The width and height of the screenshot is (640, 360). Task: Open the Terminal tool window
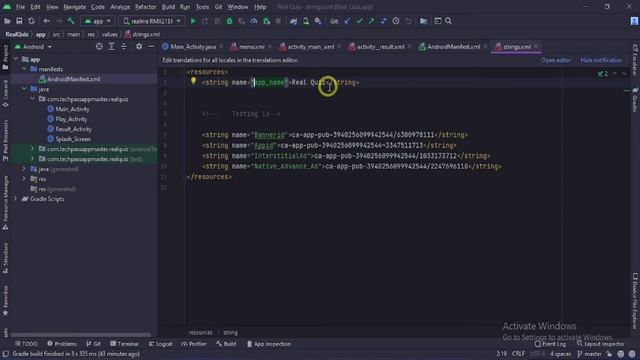(124, 344)
